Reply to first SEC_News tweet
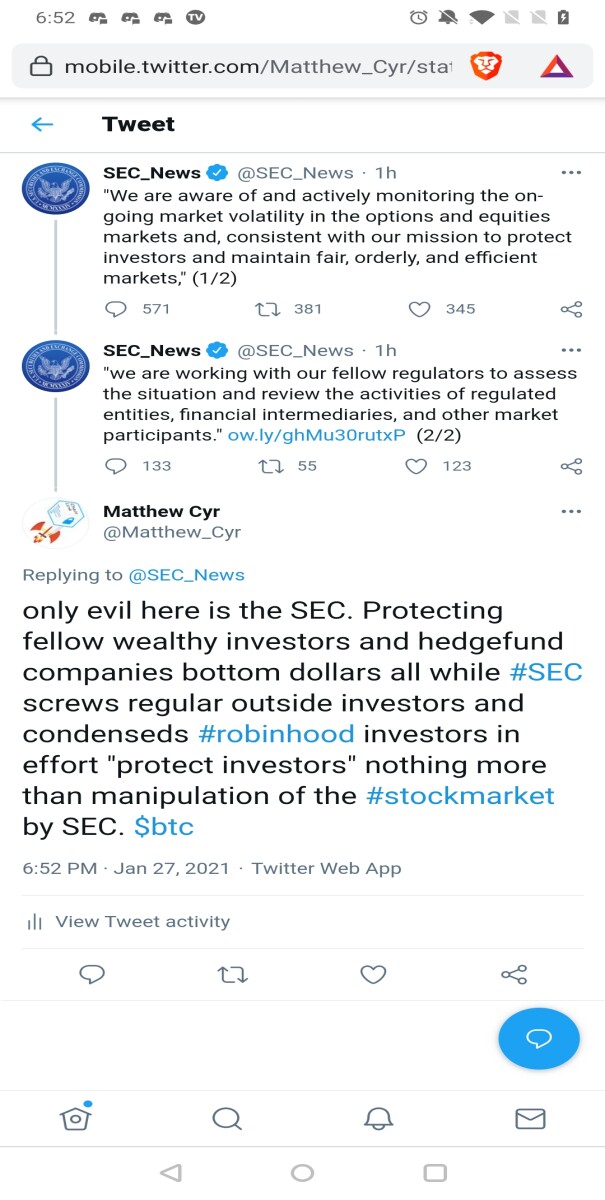Image resolution: width=605 pixels, height=1200 pixels. pyautogui.click(x=116, y=309)
